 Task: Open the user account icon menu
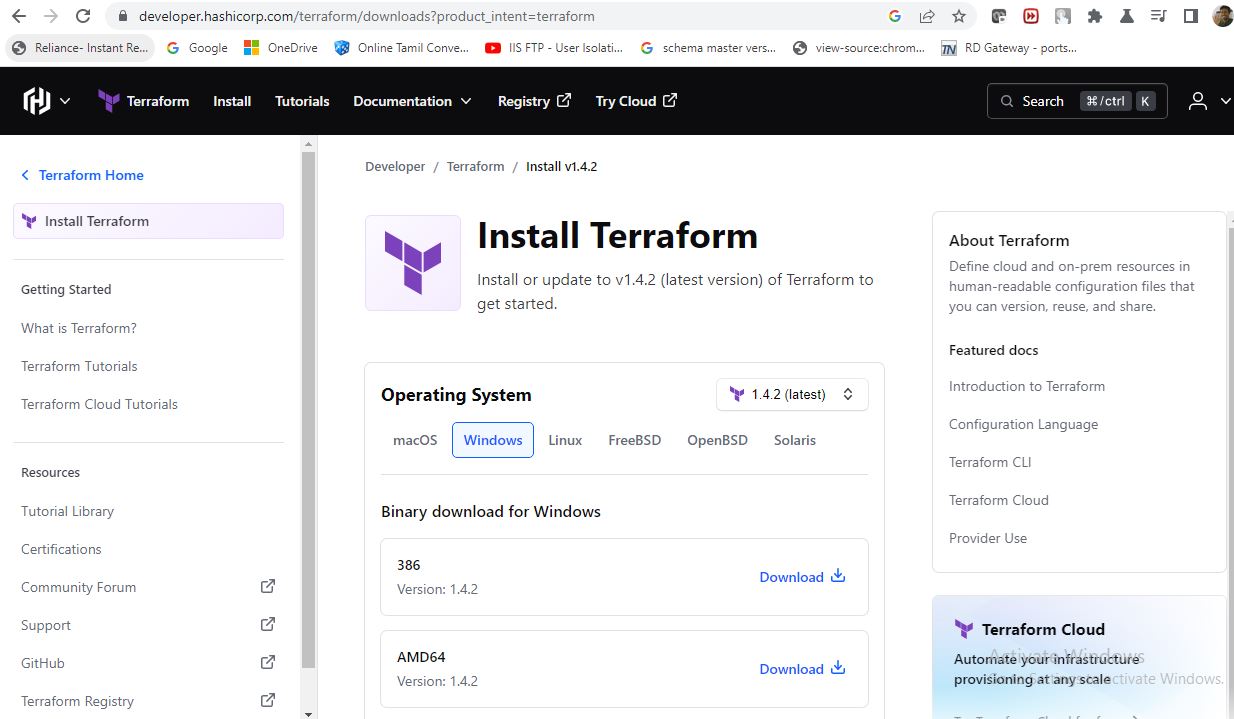pos(1197,101)
